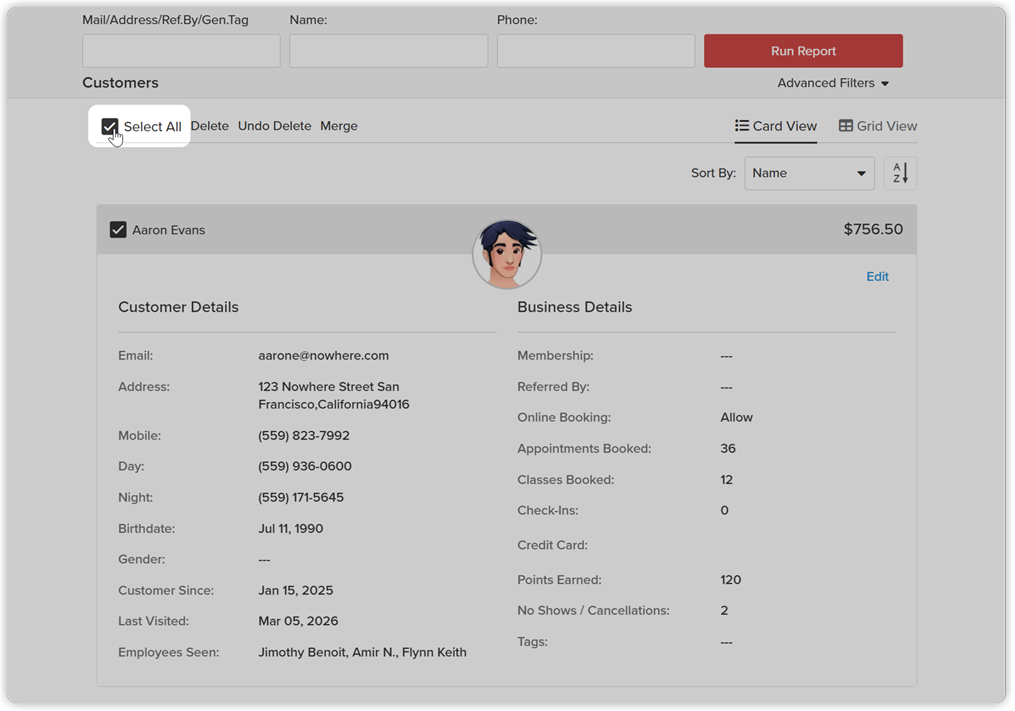The image size is (1015, 711).
Task: Click the night number (559) 171-5645
Action: coord(301,497)
